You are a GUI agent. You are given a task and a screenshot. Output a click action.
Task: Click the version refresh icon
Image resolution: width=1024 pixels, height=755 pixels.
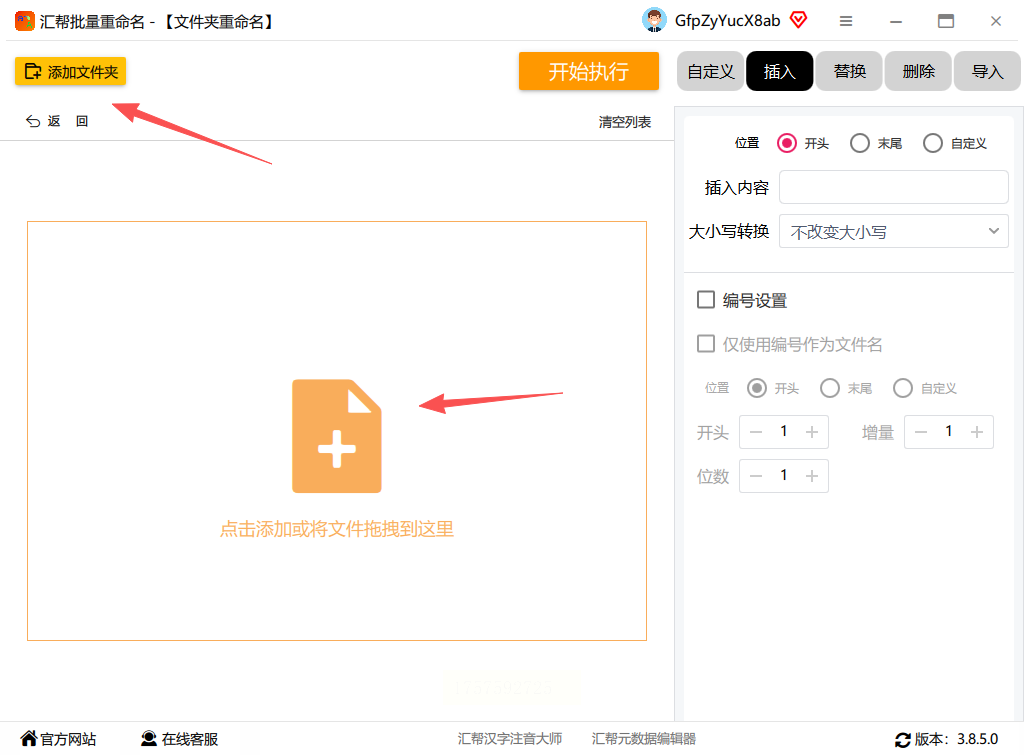pos(903,739)
